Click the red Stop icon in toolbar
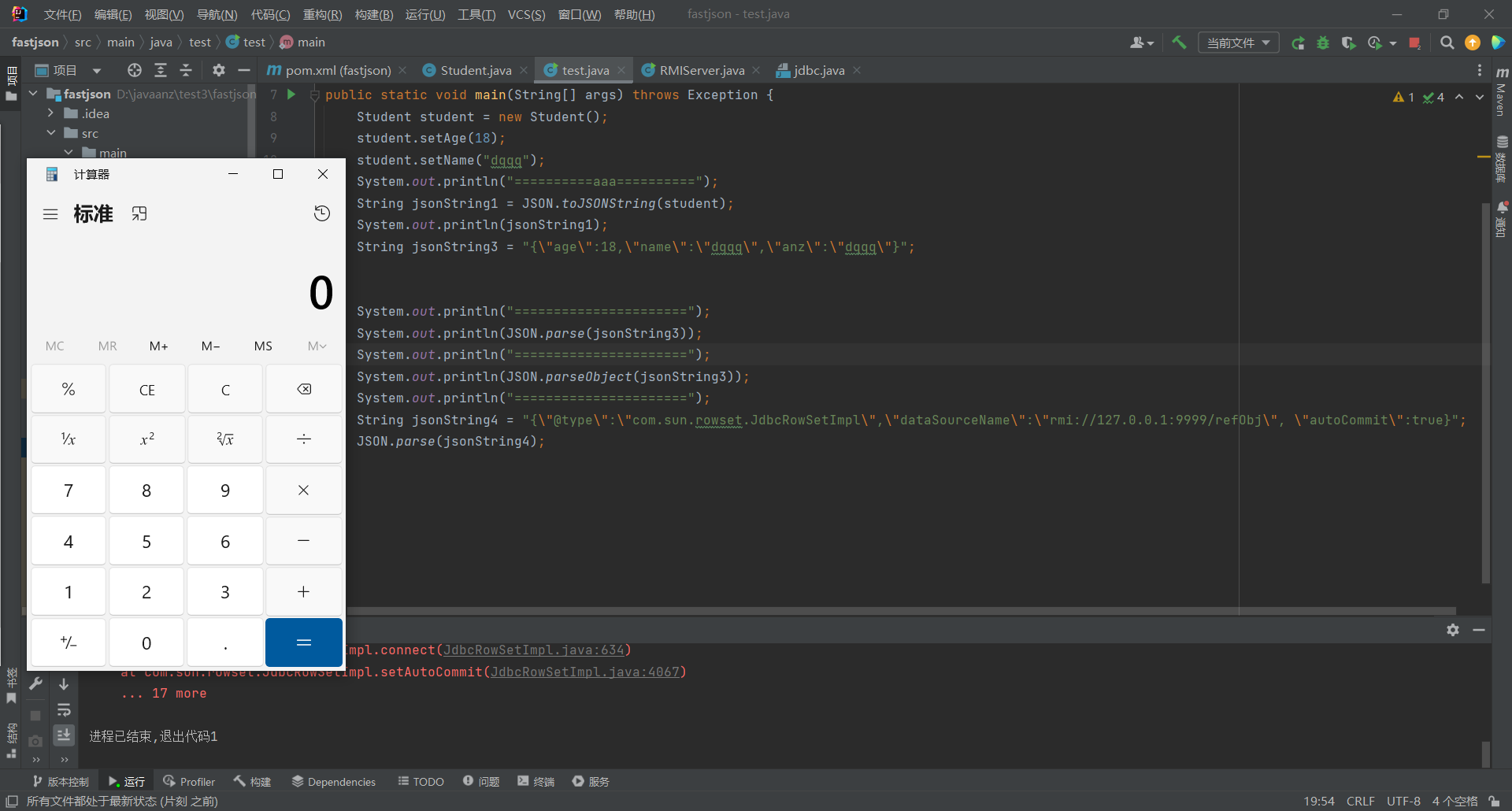The height and width of the screenshot is (811, 1512). tap(1414, 43)
